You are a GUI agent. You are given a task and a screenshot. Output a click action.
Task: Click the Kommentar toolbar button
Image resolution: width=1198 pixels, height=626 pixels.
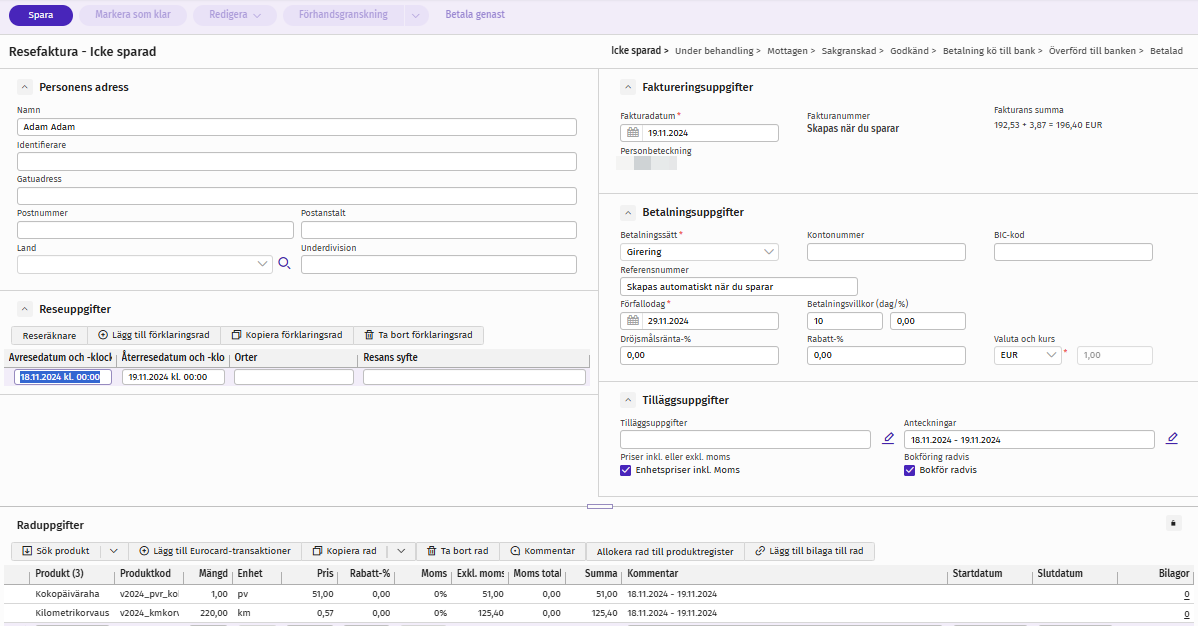coord(542,551)
